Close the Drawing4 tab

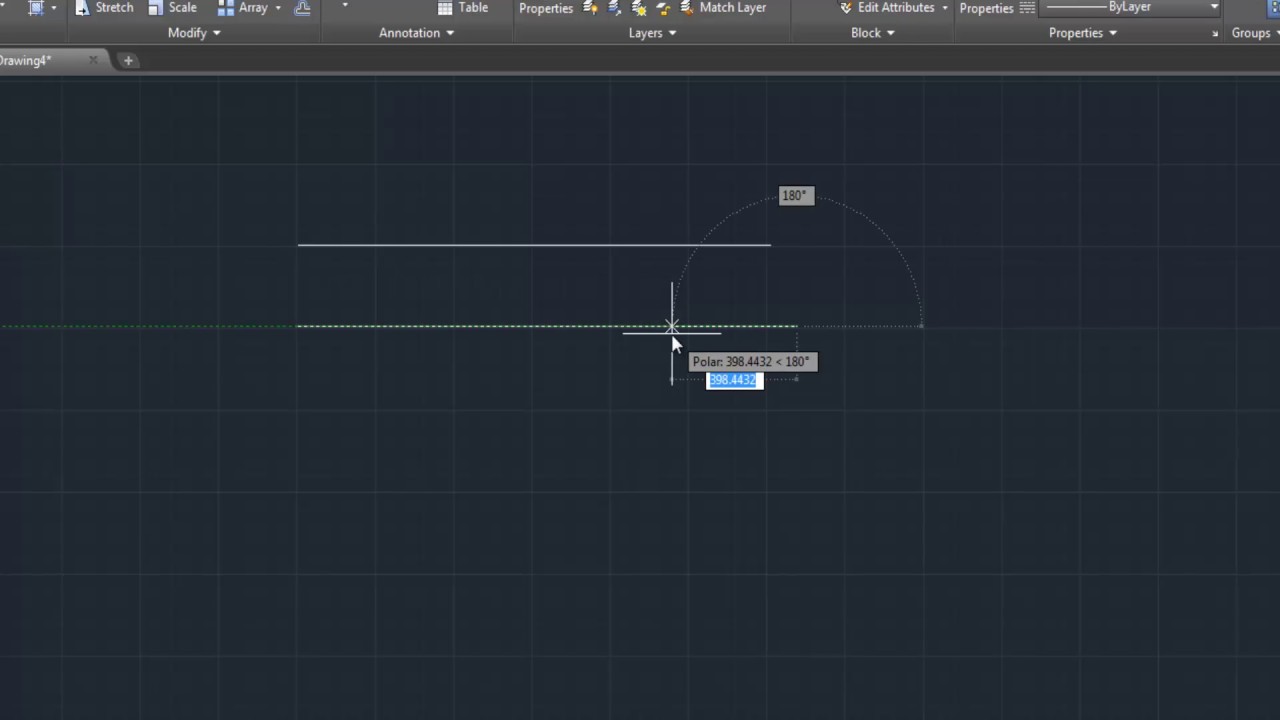(93, 61)
